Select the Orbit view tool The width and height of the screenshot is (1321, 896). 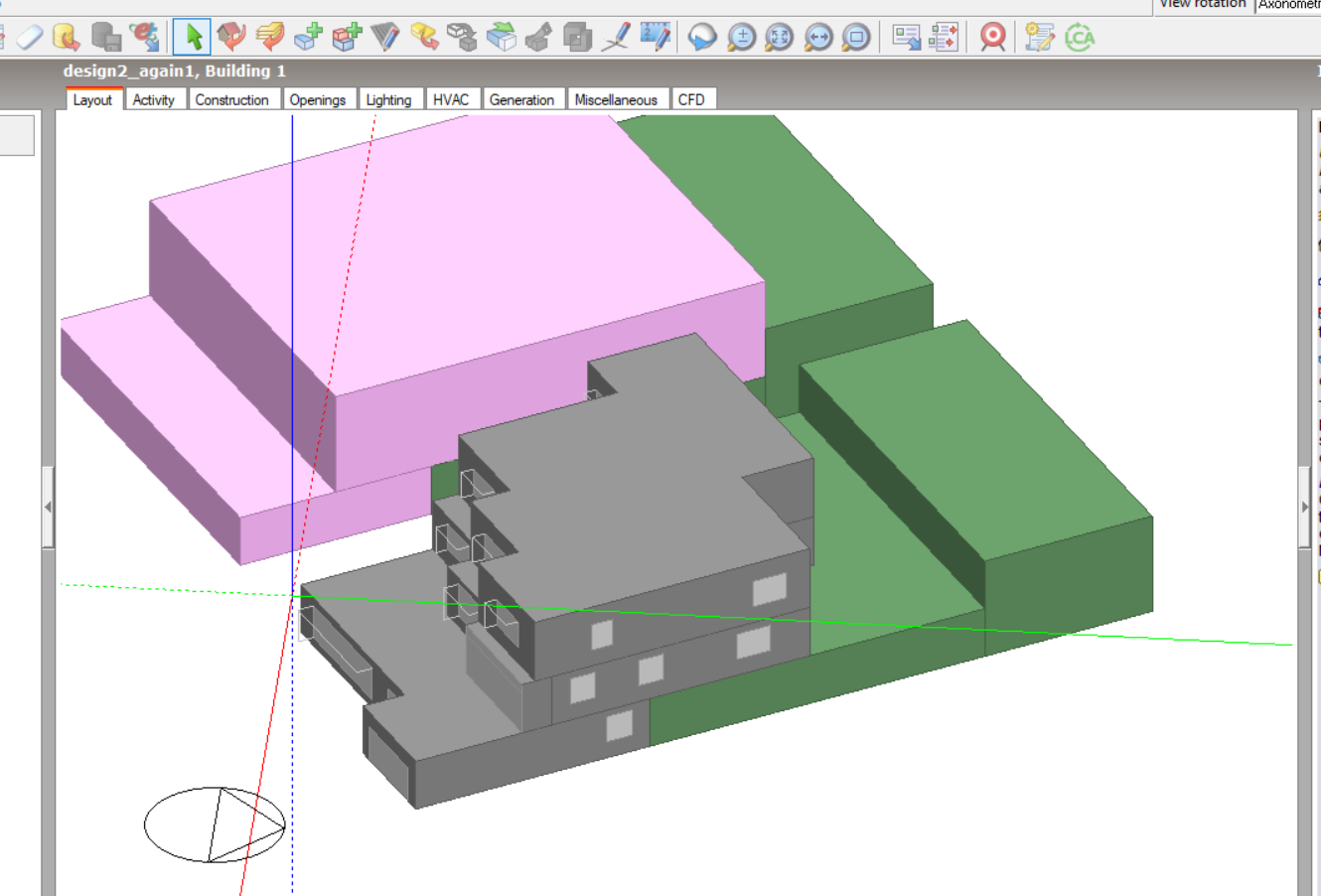coord(703,38)
